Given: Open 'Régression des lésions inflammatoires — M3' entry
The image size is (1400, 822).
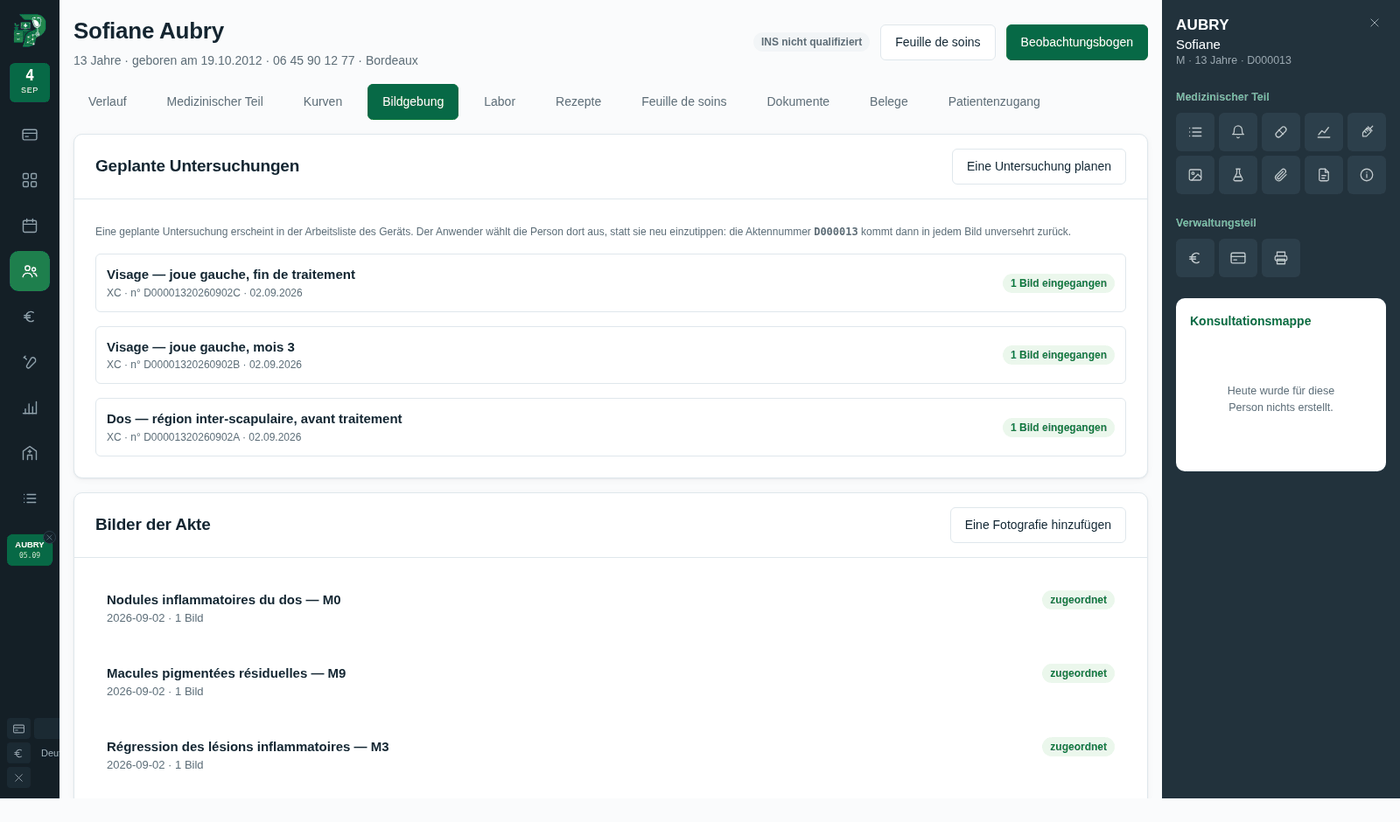Looking at the screenshot, I should tap(610, 755).
